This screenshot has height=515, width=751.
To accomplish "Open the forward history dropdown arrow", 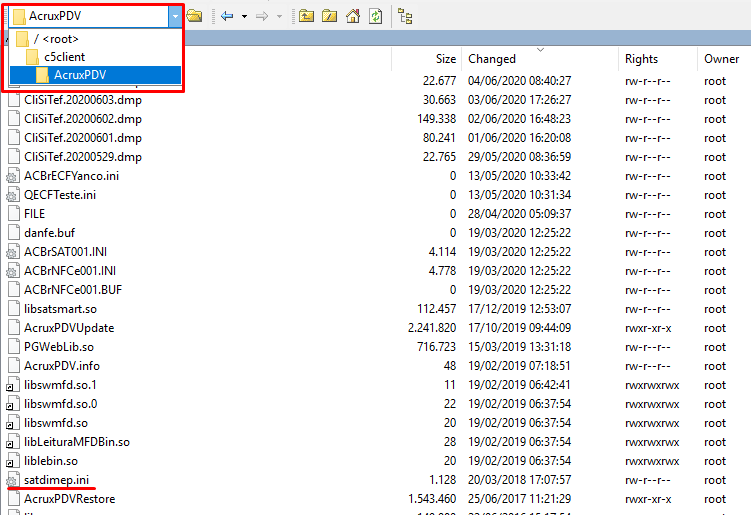I will click(x=279, y=17).
